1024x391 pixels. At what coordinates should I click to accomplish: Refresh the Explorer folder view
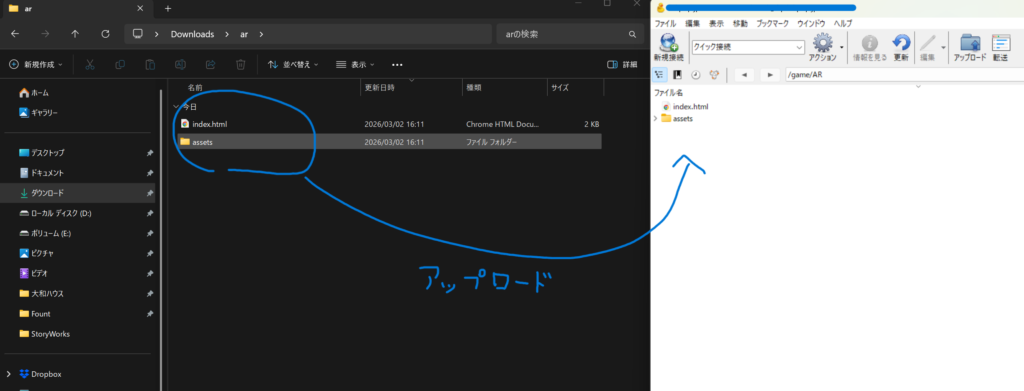click(x=105, y=34)
